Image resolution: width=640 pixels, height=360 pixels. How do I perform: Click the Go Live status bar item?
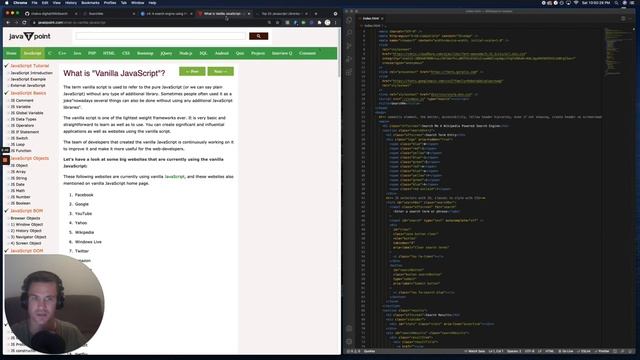pyautogui.click(x=566, y=351)
